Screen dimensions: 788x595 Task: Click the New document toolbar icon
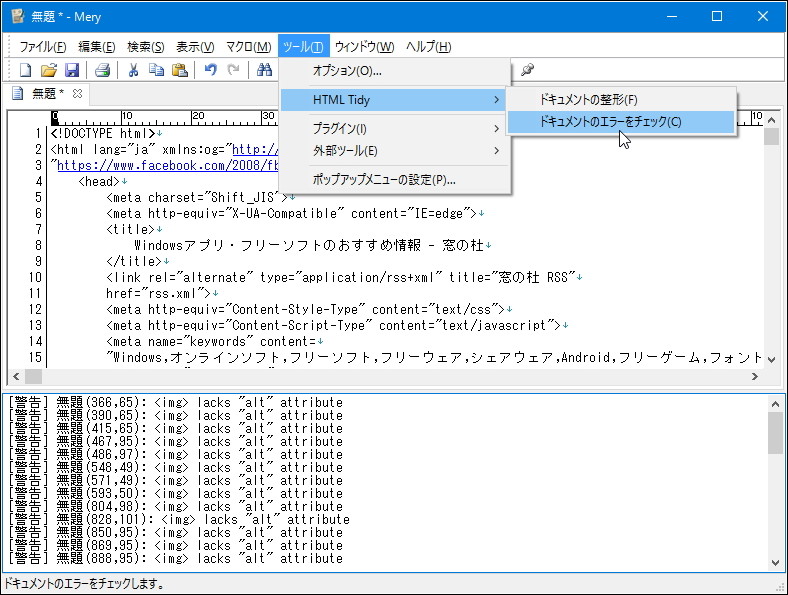pyautogui.click(x=25, y=70)
